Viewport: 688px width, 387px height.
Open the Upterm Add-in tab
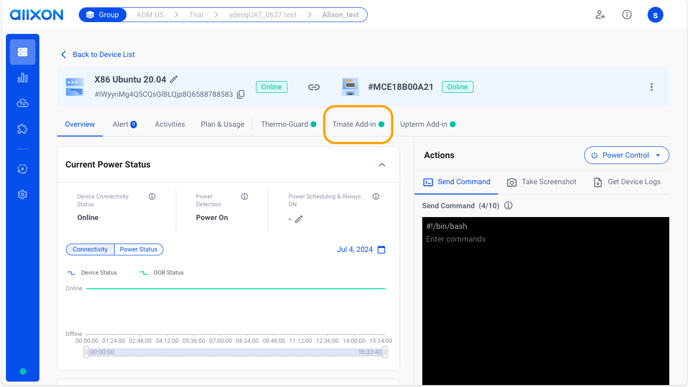[x=427, y=124]
